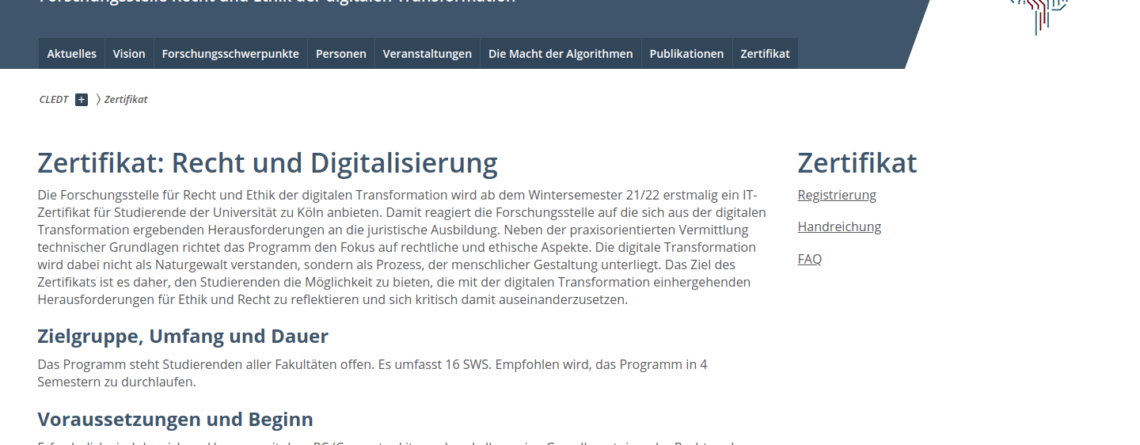Click the sidebar Zertifikat heading
This screenshot has width=1140, height=445.
pos(856,162)
